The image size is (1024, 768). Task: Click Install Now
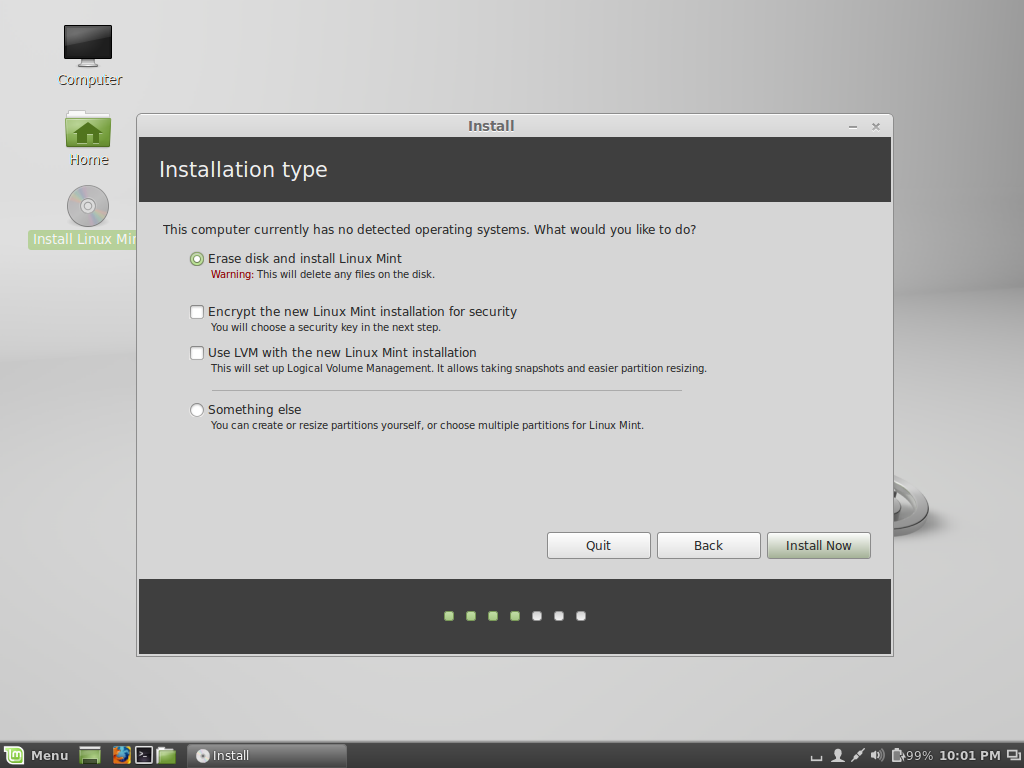(818, 545)
